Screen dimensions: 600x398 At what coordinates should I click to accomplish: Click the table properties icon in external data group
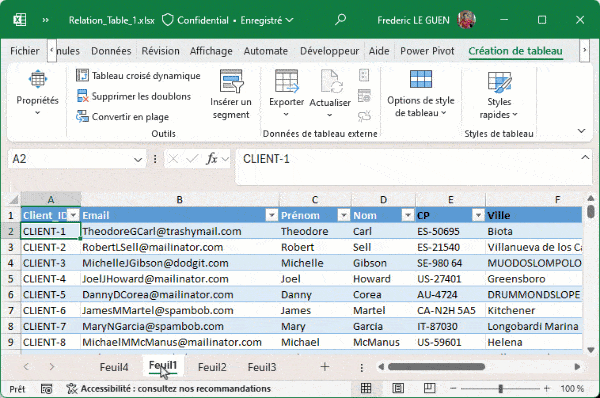[364, 75]
